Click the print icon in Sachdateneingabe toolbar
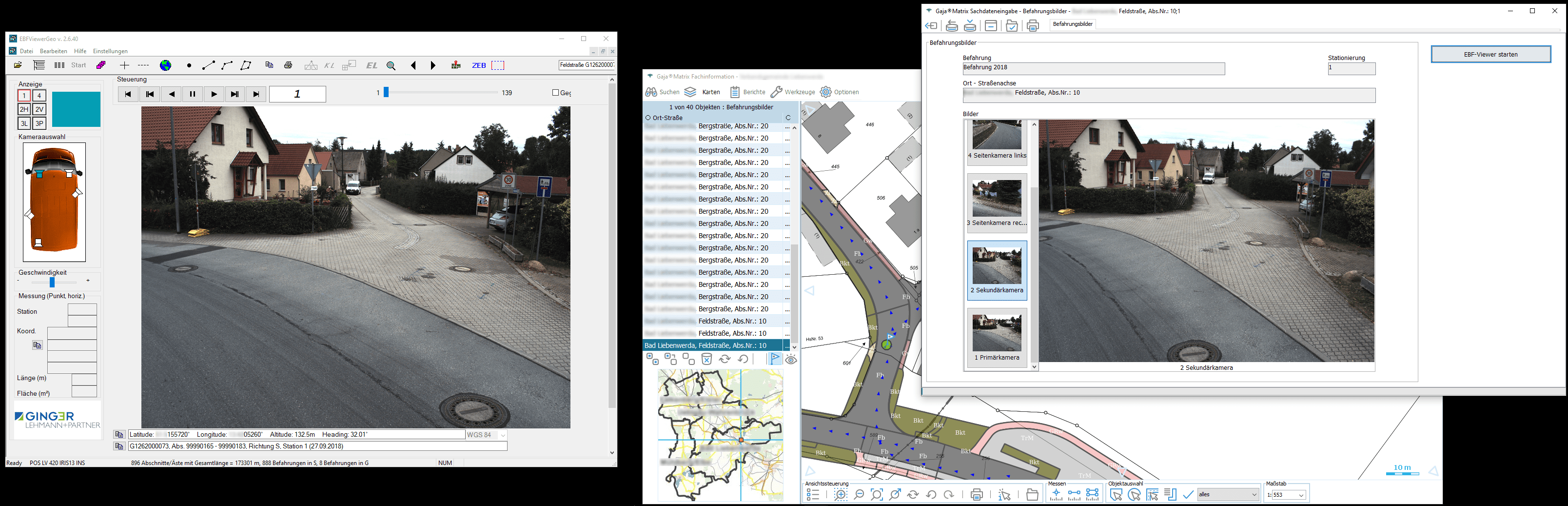The height and width of the screenshot is (506, 1568). click(x=1032, y=26)
